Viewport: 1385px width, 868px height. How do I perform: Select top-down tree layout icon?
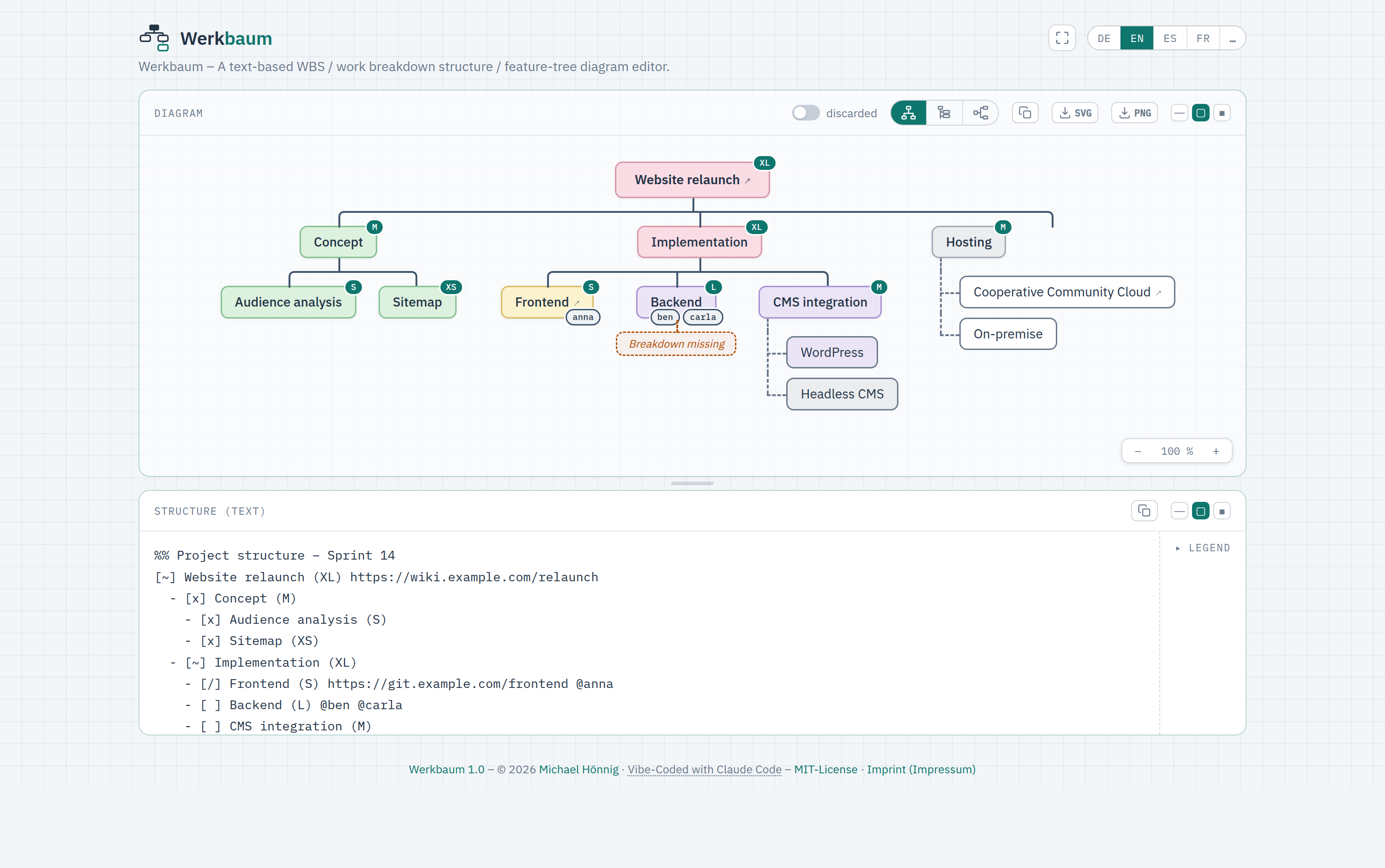point(909,113)
